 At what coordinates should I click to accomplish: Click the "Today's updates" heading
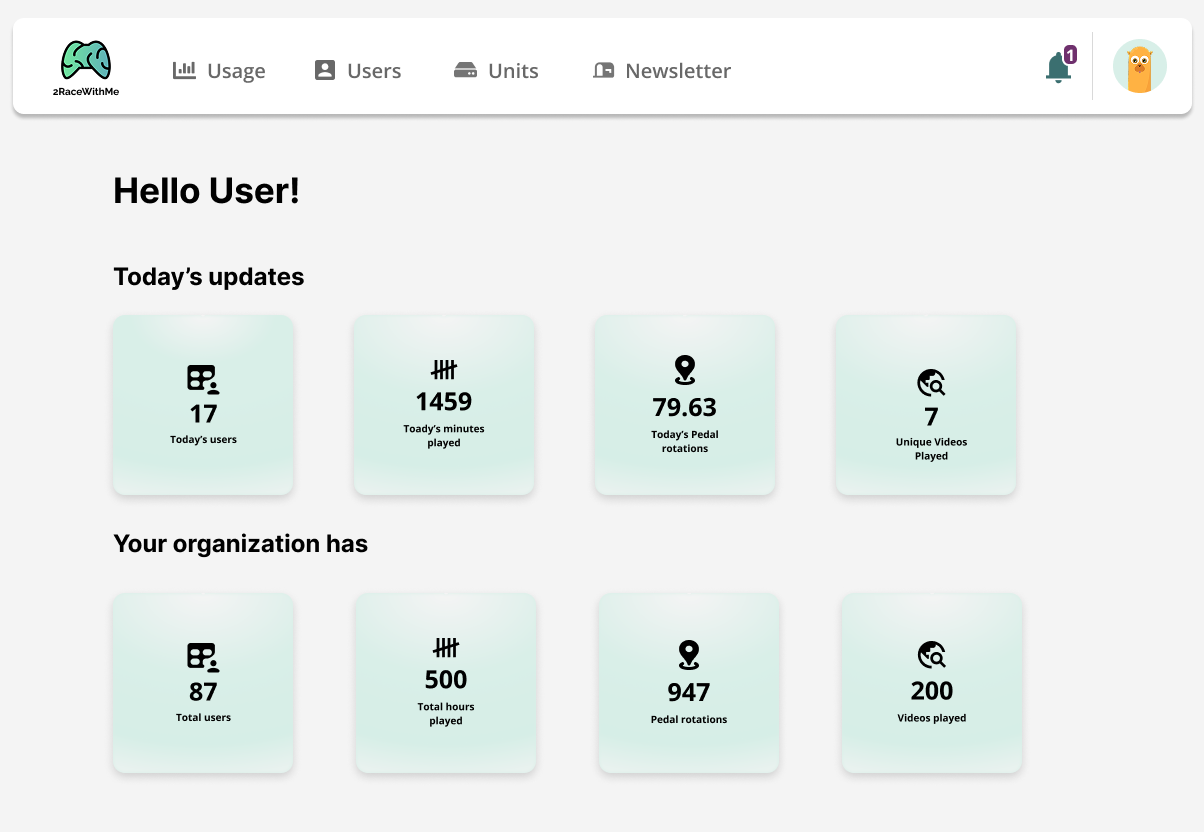pos(209,276)
